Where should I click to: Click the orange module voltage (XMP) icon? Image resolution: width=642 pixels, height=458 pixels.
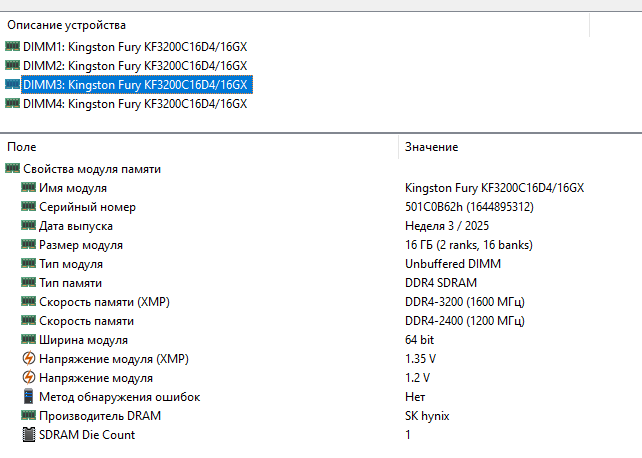(28, 359)
